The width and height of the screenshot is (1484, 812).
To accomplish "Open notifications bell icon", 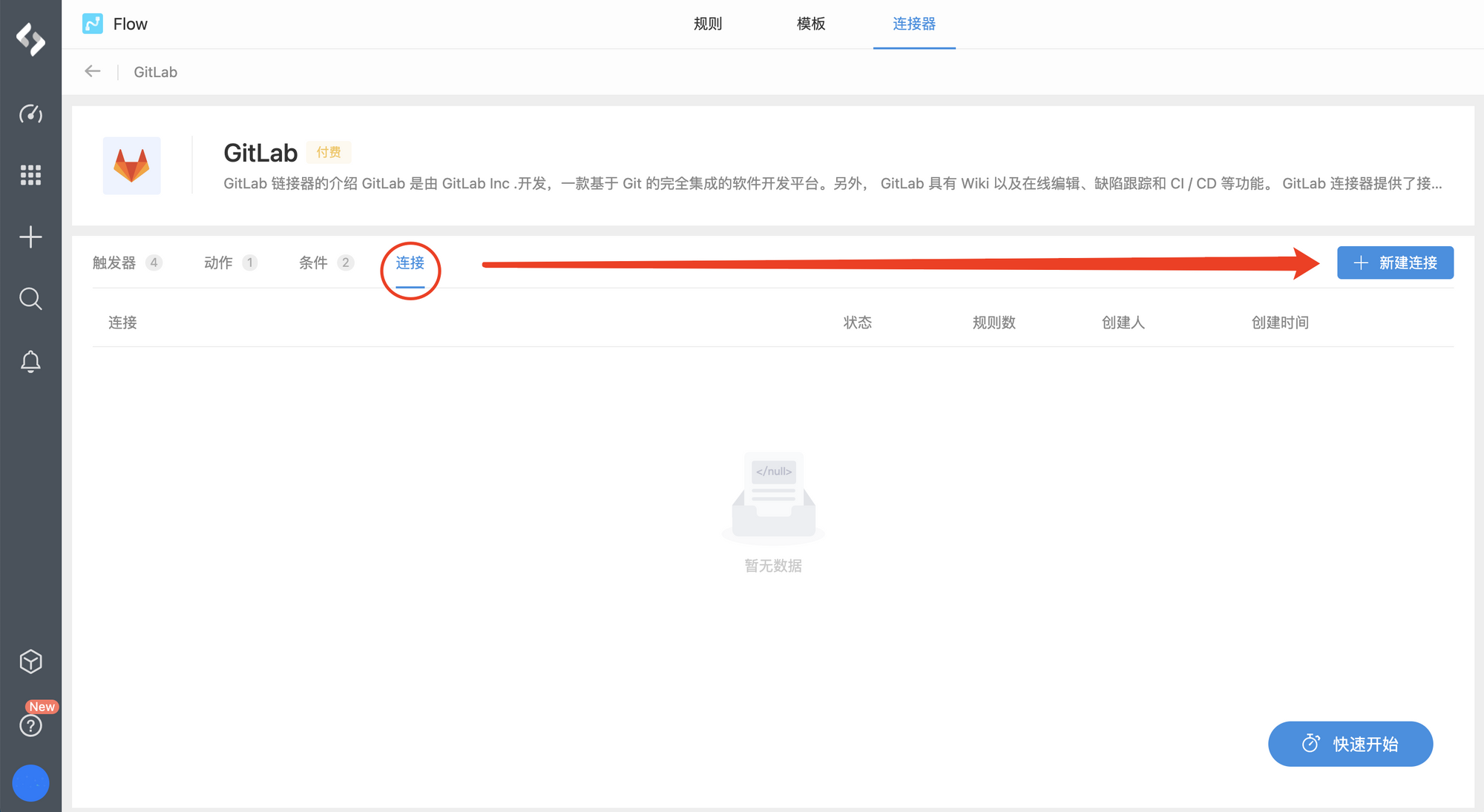I will [30, 361].
